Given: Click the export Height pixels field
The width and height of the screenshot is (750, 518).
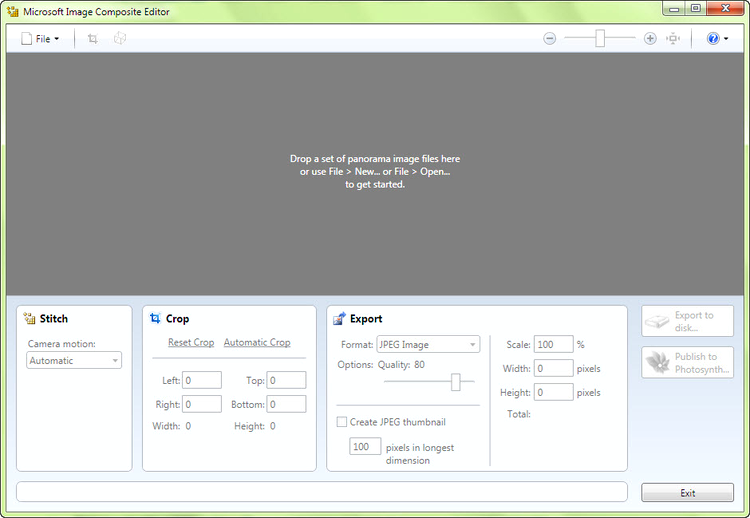Looking at the screenshot, I should click(553, 392).
